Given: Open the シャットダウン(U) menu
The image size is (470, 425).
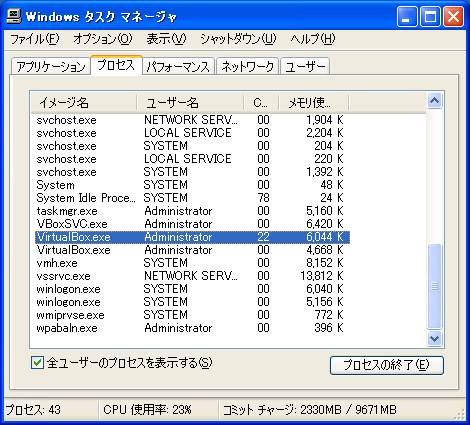Looking at the screenshot, I should [x=238, y=39].
